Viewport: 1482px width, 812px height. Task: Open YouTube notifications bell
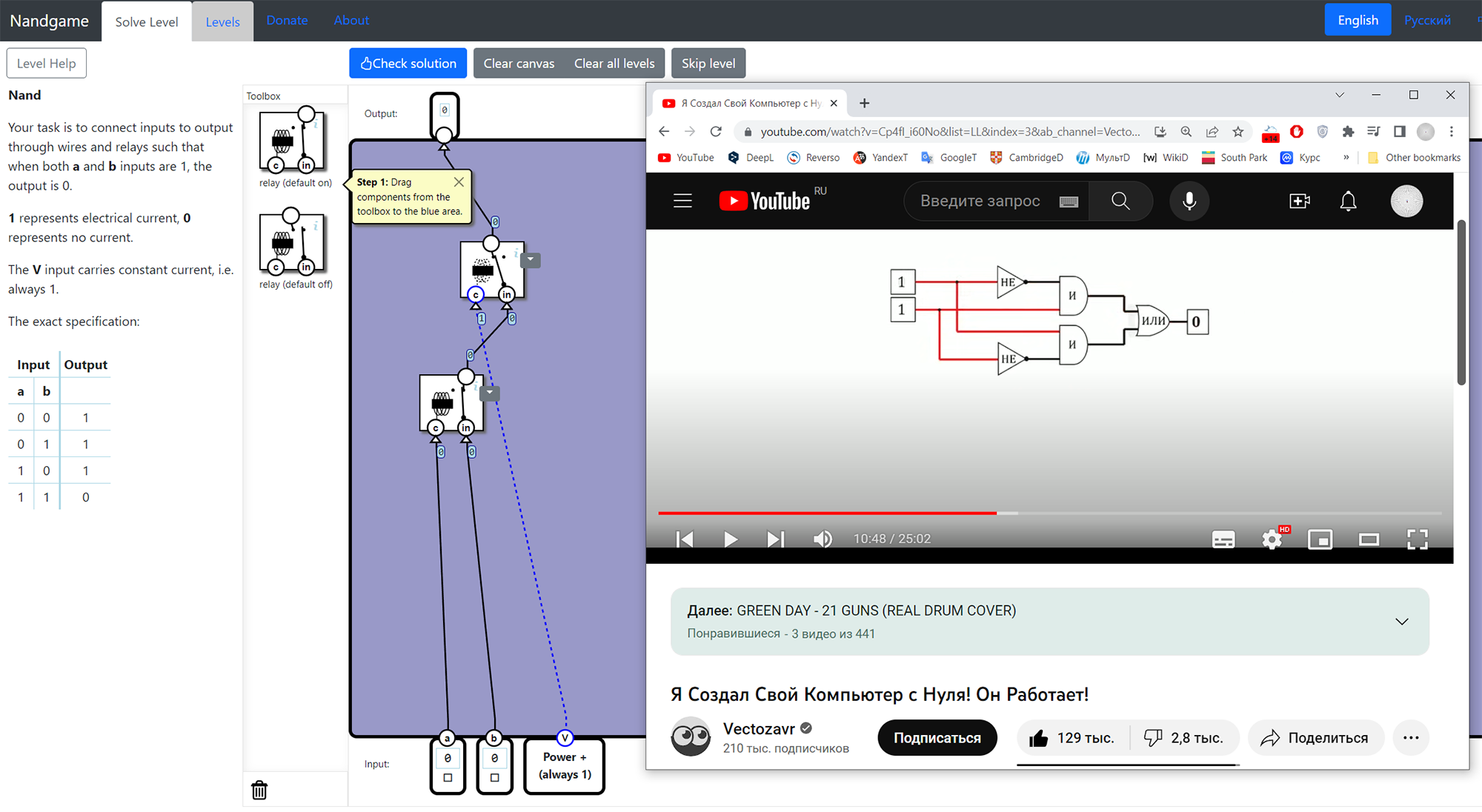(x=1348, y=201)
